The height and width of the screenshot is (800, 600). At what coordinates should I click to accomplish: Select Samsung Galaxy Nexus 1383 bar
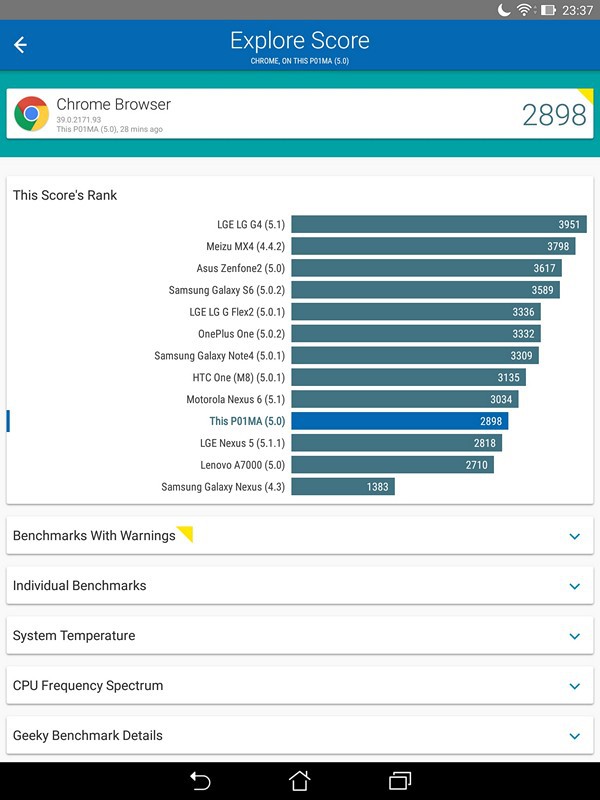point(343,487)
